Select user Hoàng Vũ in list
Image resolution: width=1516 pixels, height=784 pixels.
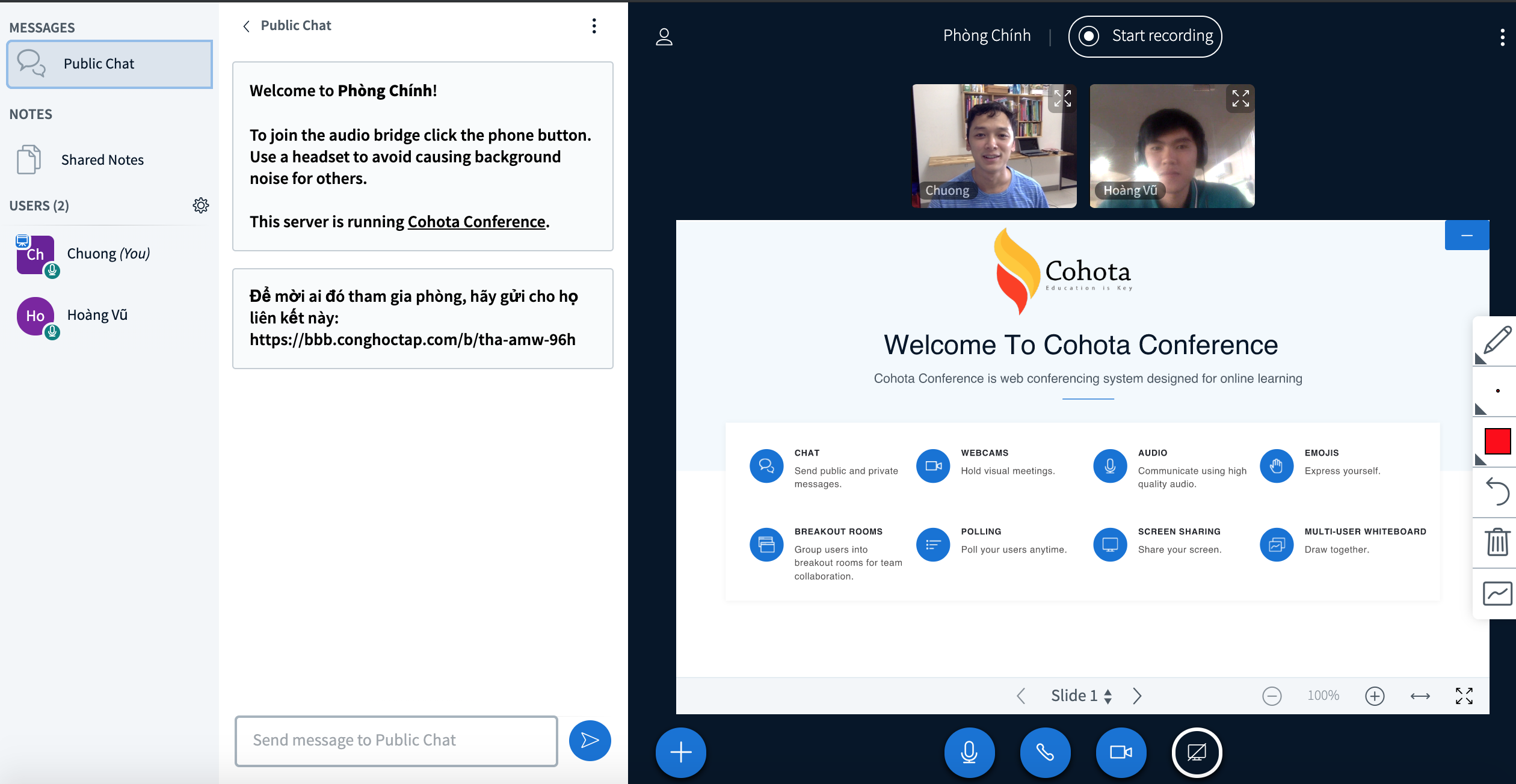click(109, 316)
